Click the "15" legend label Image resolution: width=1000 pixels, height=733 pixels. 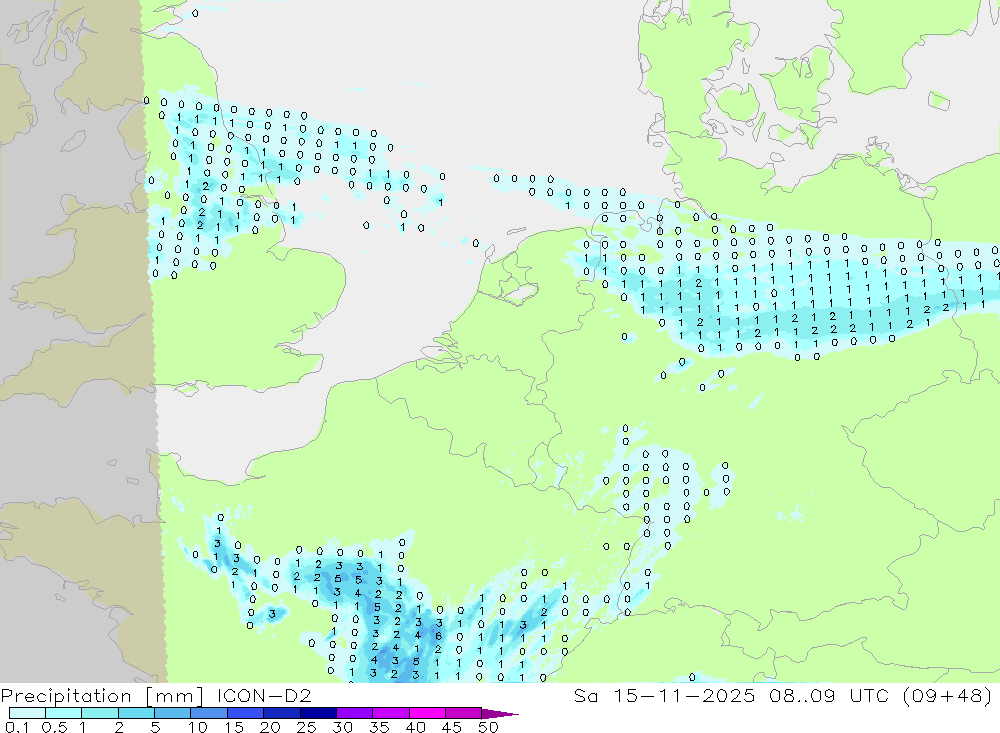pos(234,727)
